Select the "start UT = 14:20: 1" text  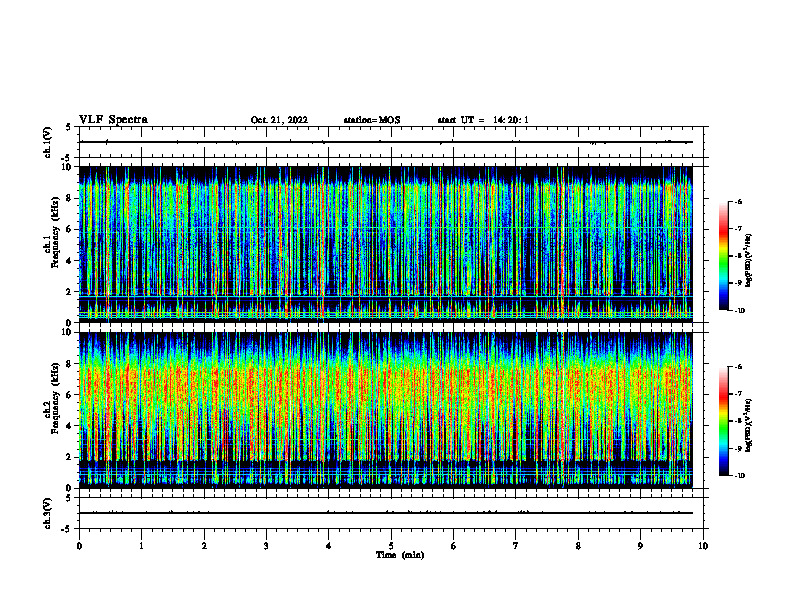tap(483, 120)
